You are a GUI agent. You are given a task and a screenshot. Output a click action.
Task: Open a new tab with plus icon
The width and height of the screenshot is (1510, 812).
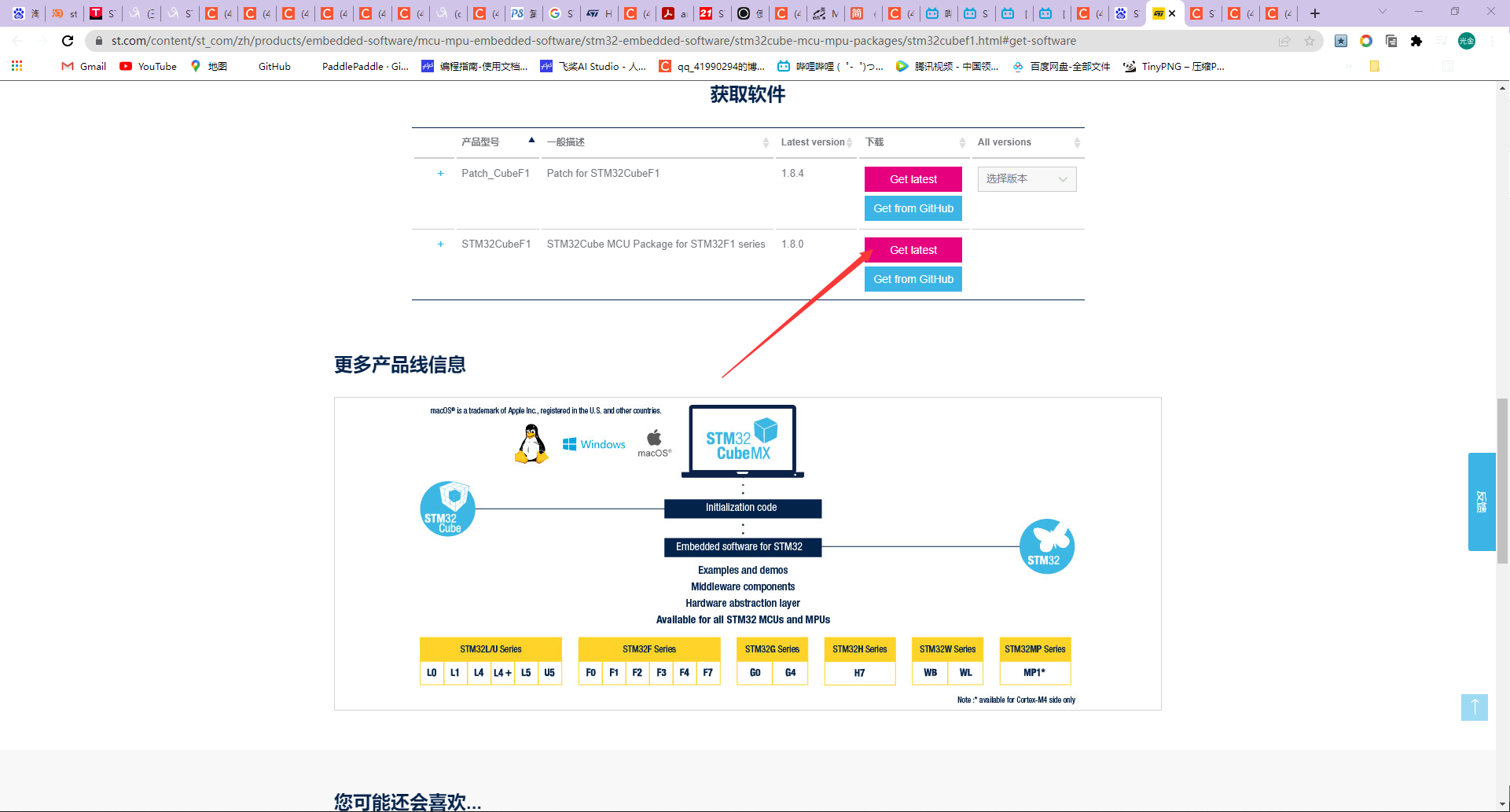[1315, 13]
